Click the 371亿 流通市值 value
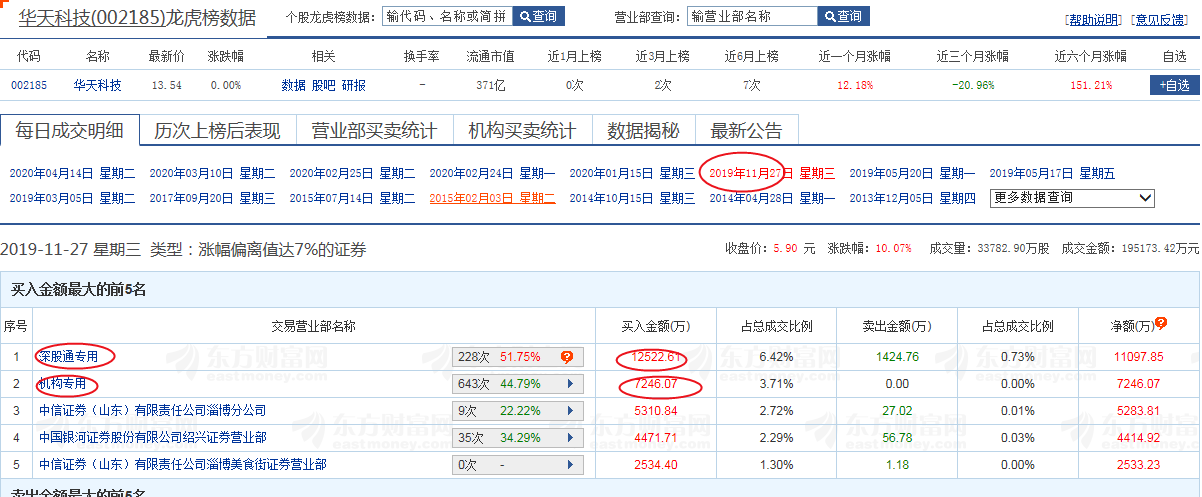 point(490,85)
